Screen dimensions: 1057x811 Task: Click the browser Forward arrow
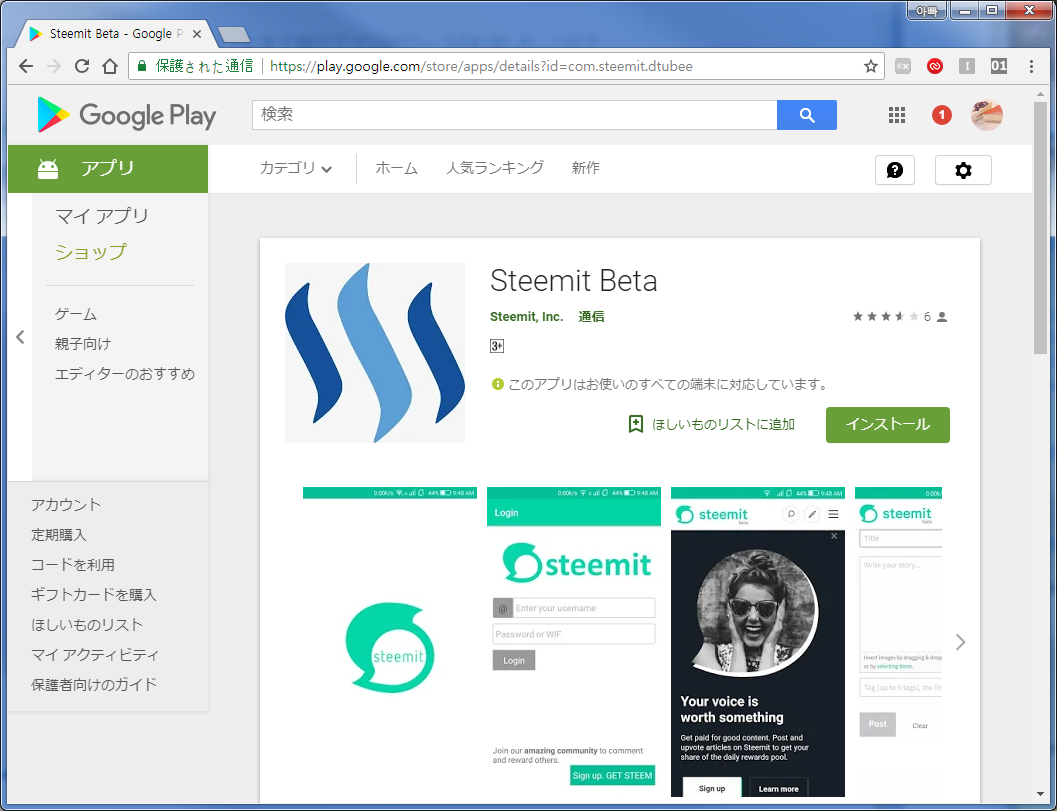54,66
